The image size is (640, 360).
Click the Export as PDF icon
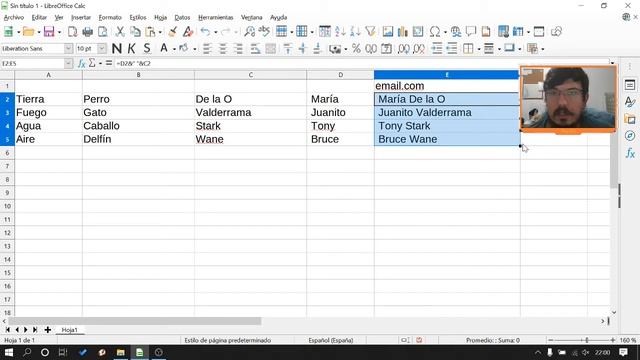pos(73,31)
